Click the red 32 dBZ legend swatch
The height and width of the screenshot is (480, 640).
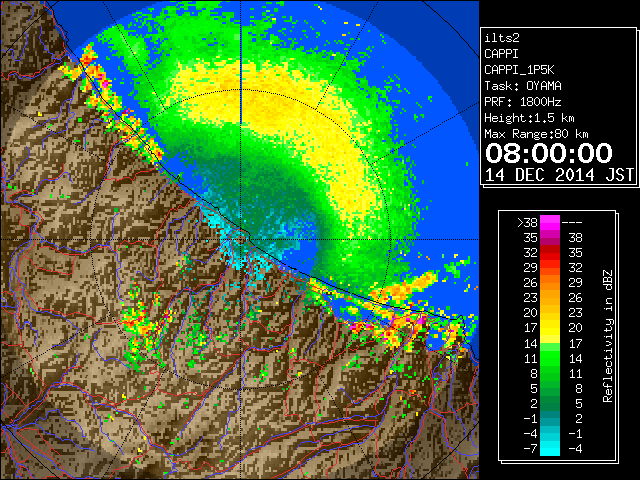tap(550, 253)
